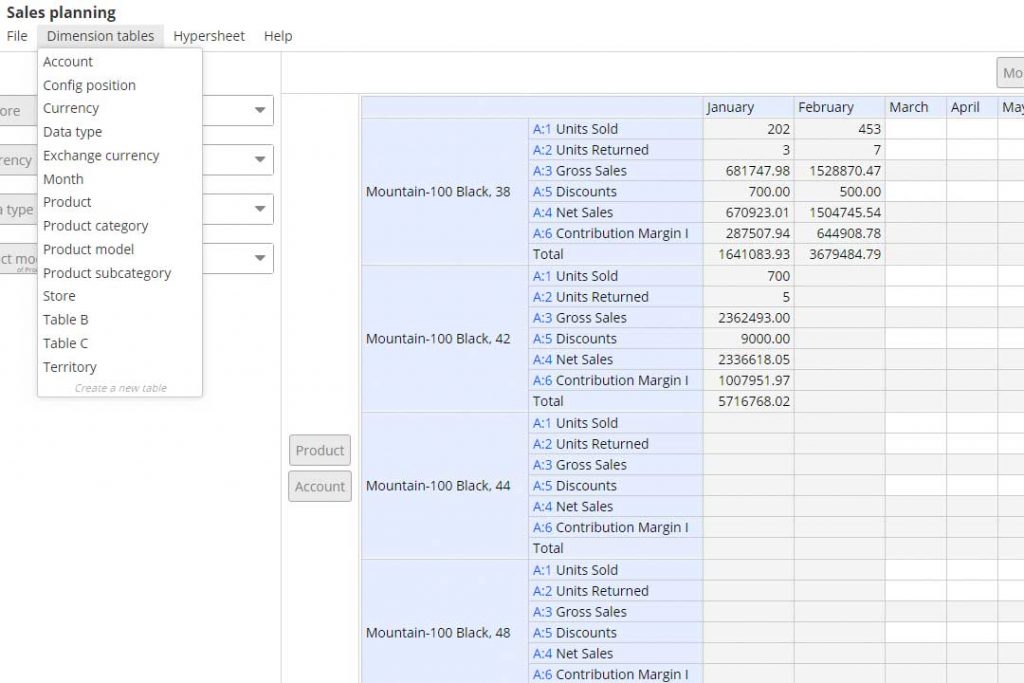
Task: Click Create a new table
Action: point(120,388)
